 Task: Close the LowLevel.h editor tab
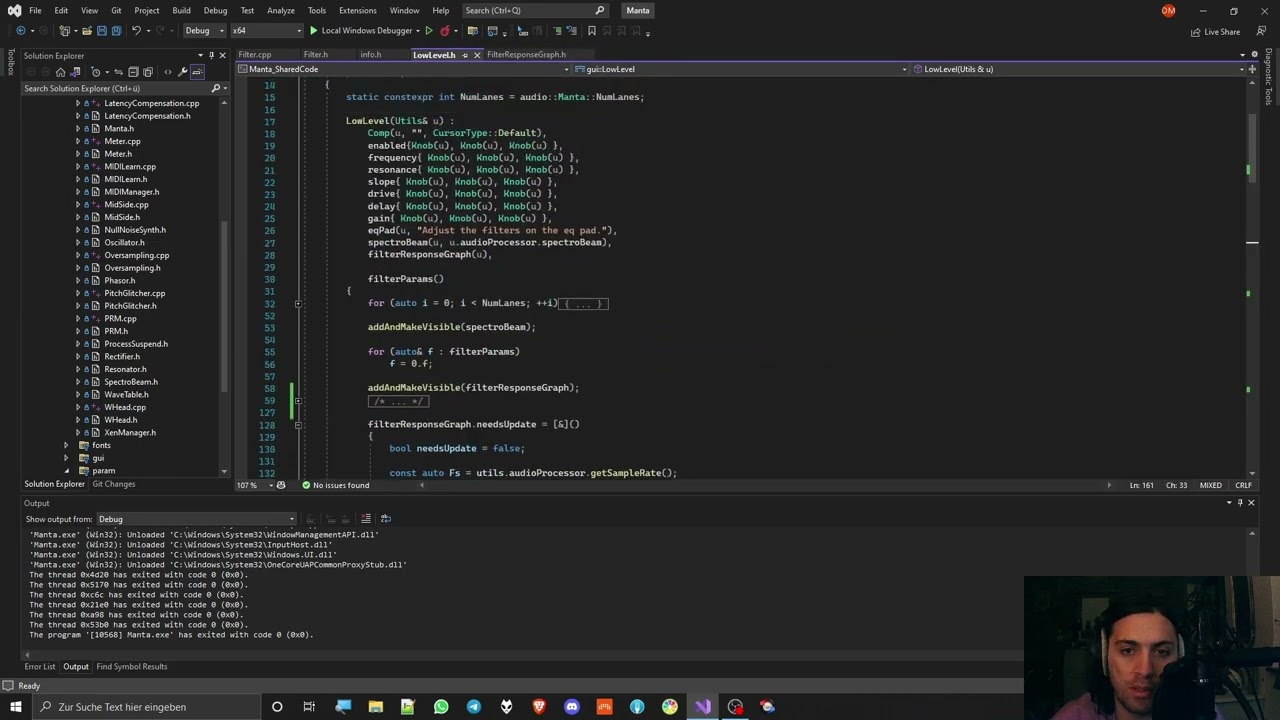click(x=477, y=55)
